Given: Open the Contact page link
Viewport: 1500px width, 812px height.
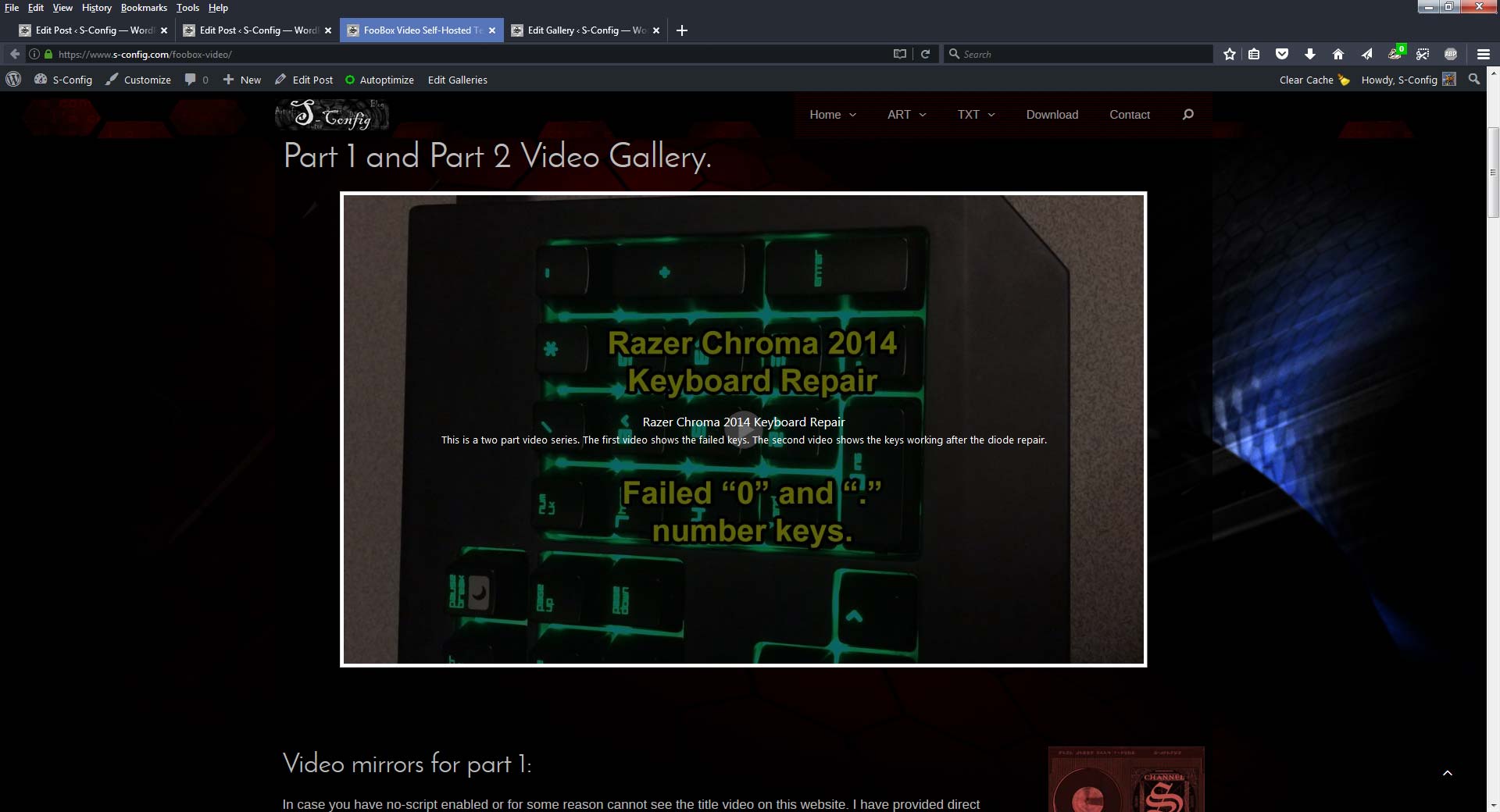Looking at the screenshot, I should point(1129,115).
